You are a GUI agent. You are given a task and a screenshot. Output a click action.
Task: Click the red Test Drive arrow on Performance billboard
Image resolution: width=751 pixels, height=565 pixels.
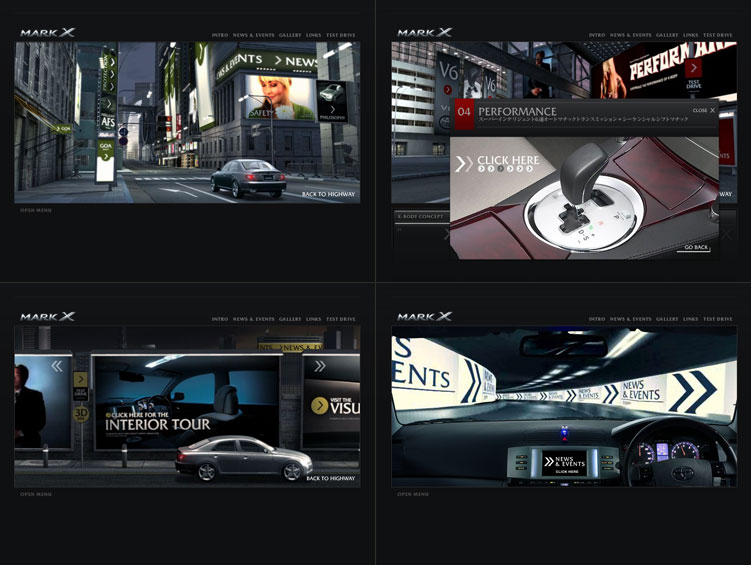click(693, 68)
